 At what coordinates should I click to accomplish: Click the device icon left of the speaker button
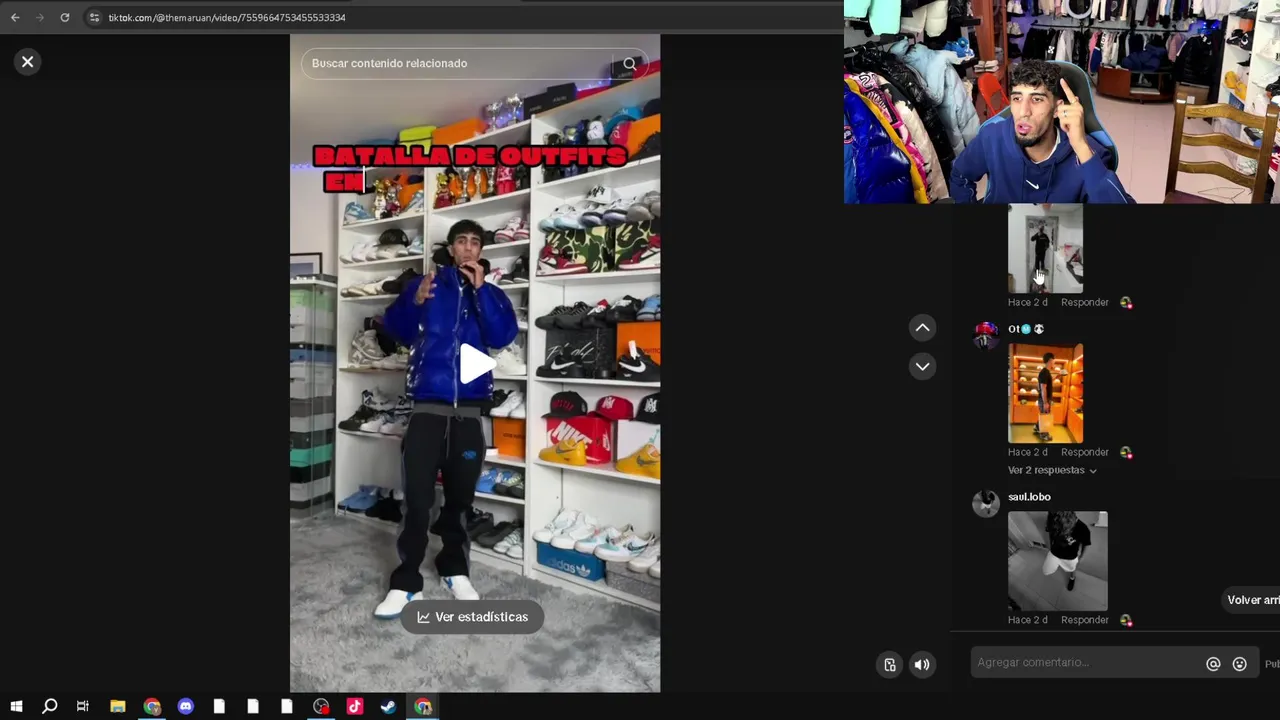[x=889, y=664]
